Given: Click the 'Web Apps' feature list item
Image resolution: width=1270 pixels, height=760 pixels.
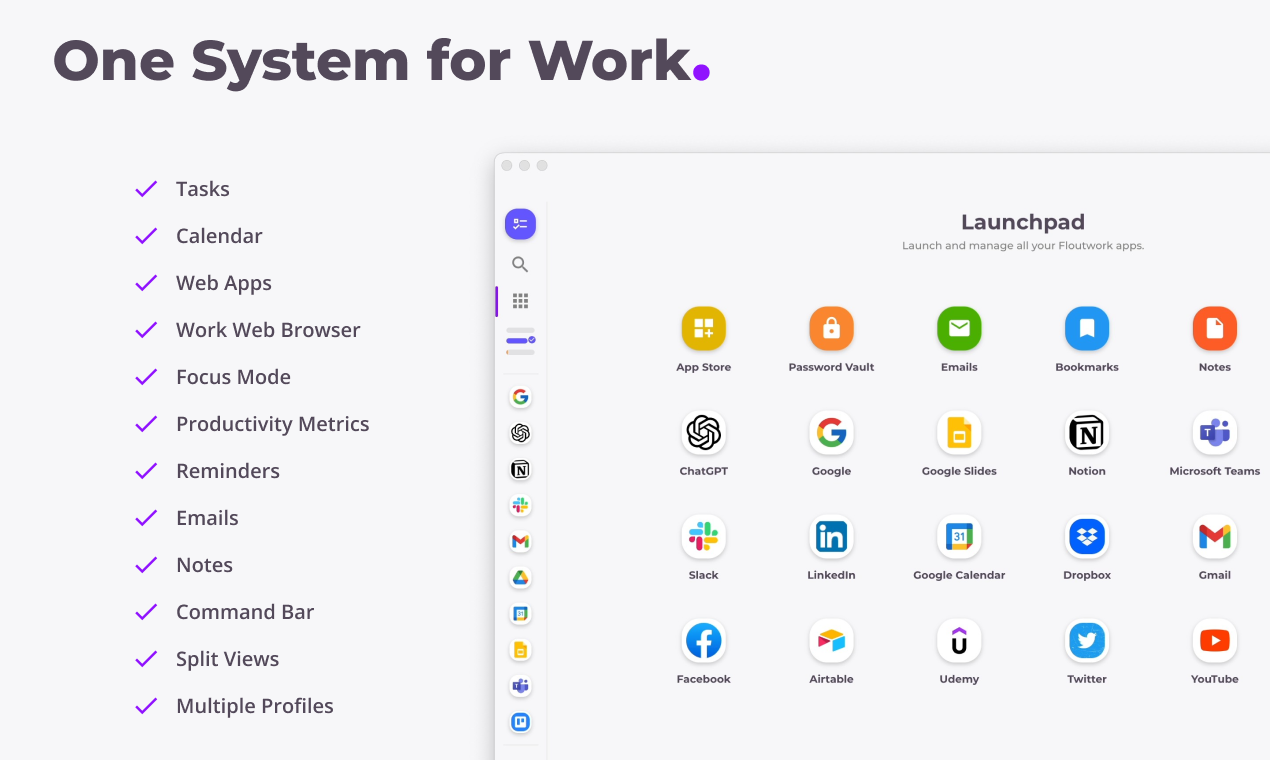Looking at the screenshot, I should (x=224, y=283).
